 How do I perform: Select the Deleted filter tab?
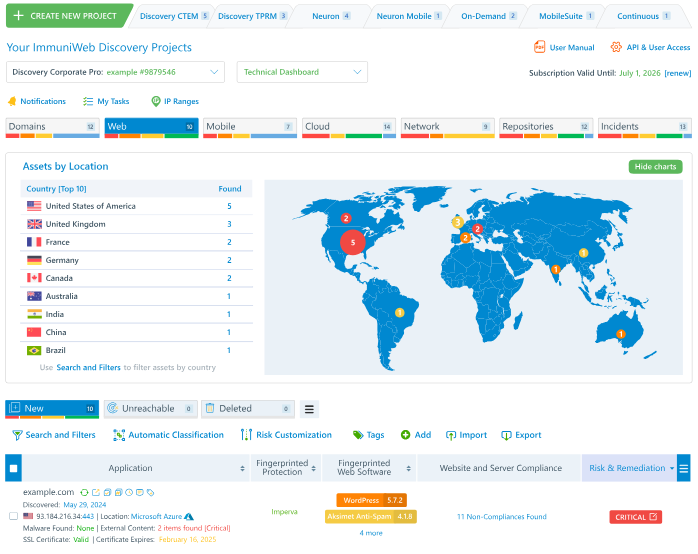pyautogui.click(x=248, y=409)
